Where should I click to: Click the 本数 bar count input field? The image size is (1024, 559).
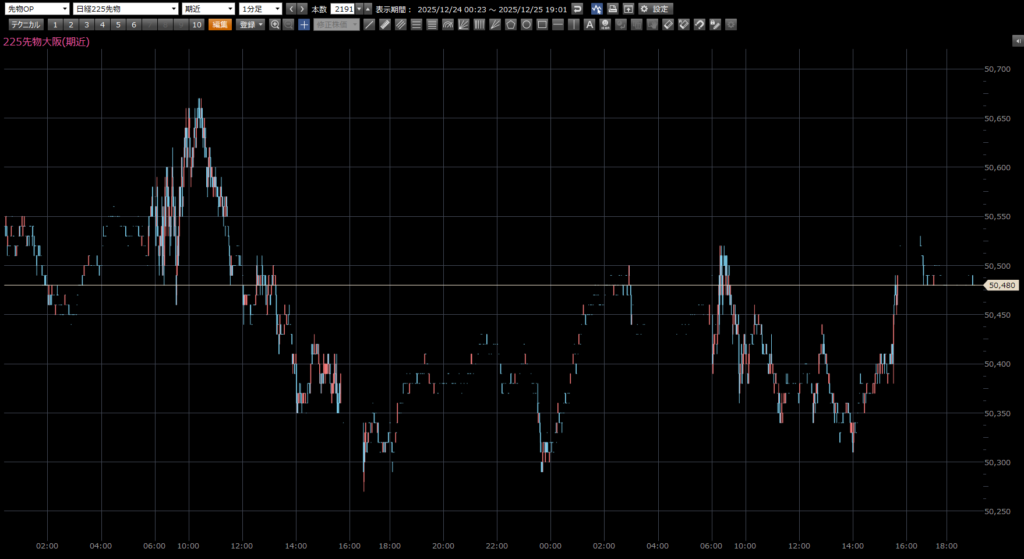[343, 8]
